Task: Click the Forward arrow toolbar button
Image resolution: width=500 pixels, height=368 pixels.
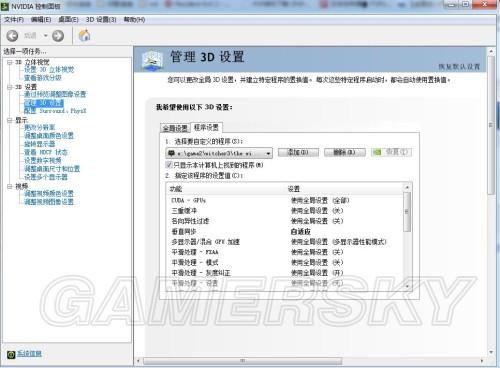Action: point(58,36)
